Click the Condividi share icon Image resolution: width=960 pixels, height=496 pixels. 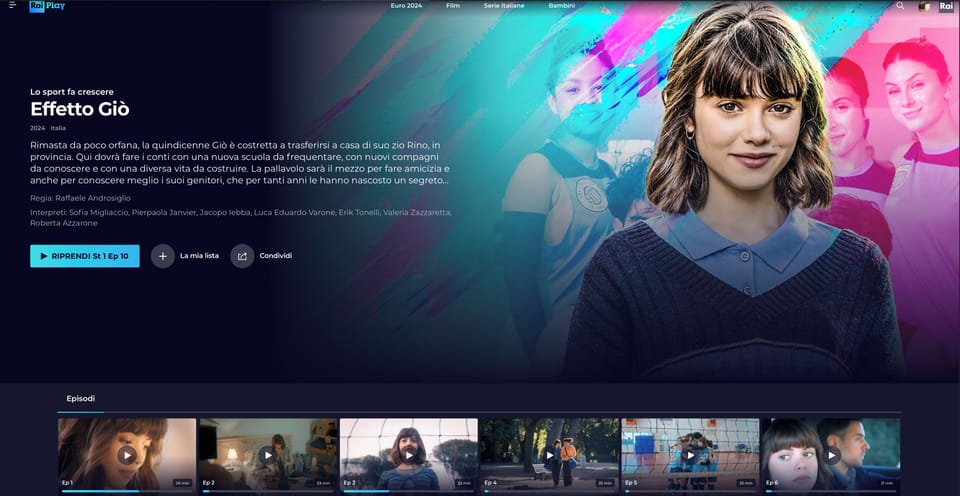[242, 256]
